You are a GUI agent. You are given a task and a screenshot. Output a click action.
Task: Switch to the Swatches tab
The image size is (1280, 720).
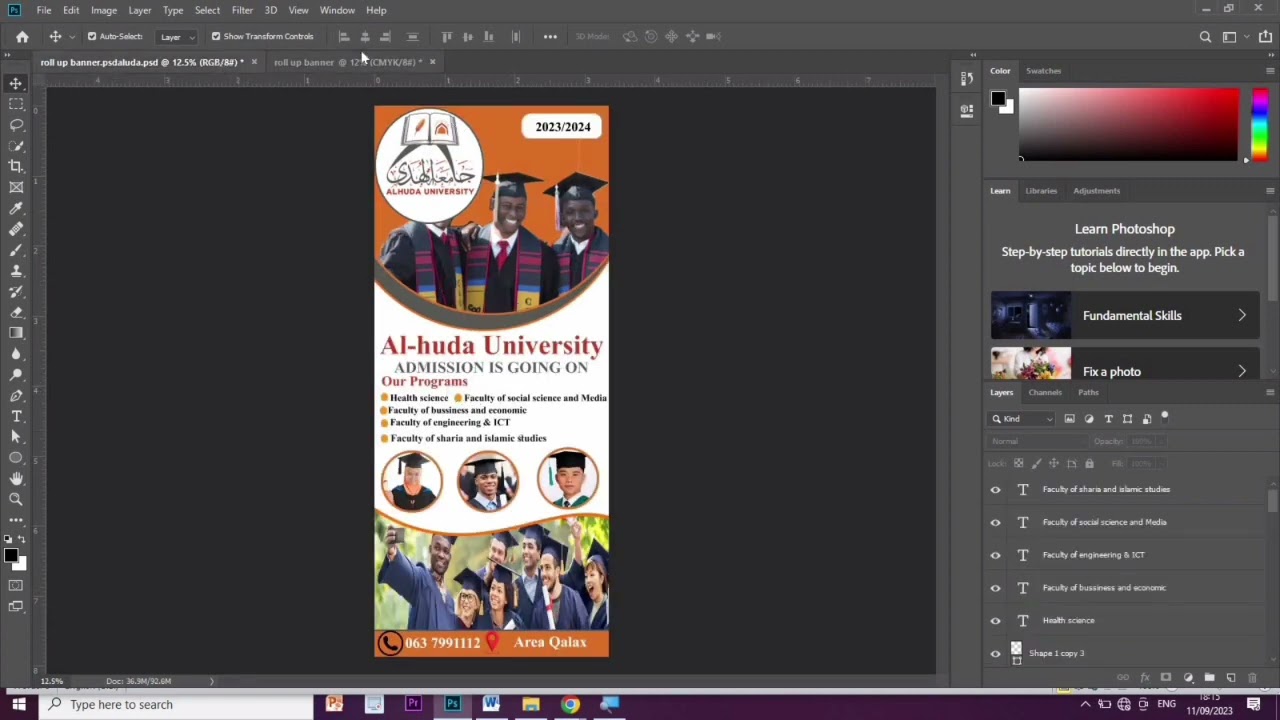click(x=1043, y=71)
